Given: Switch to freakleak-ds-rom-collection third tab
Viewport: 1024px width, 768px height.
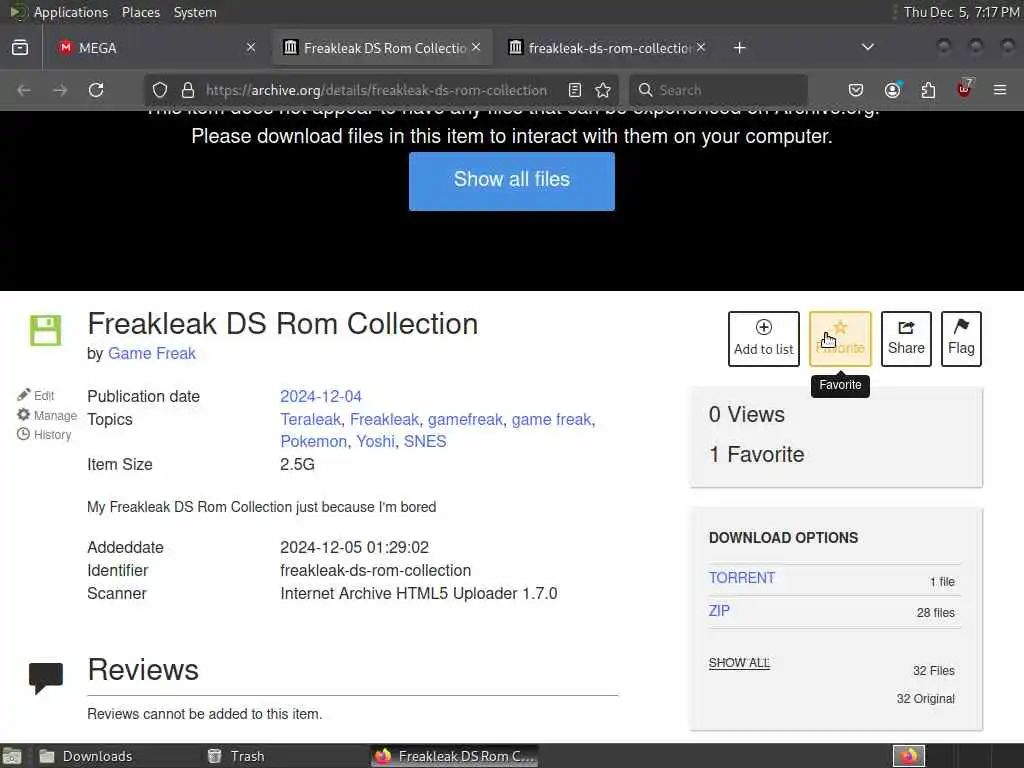Looking at the screenshot, I should tap(607, 48).
